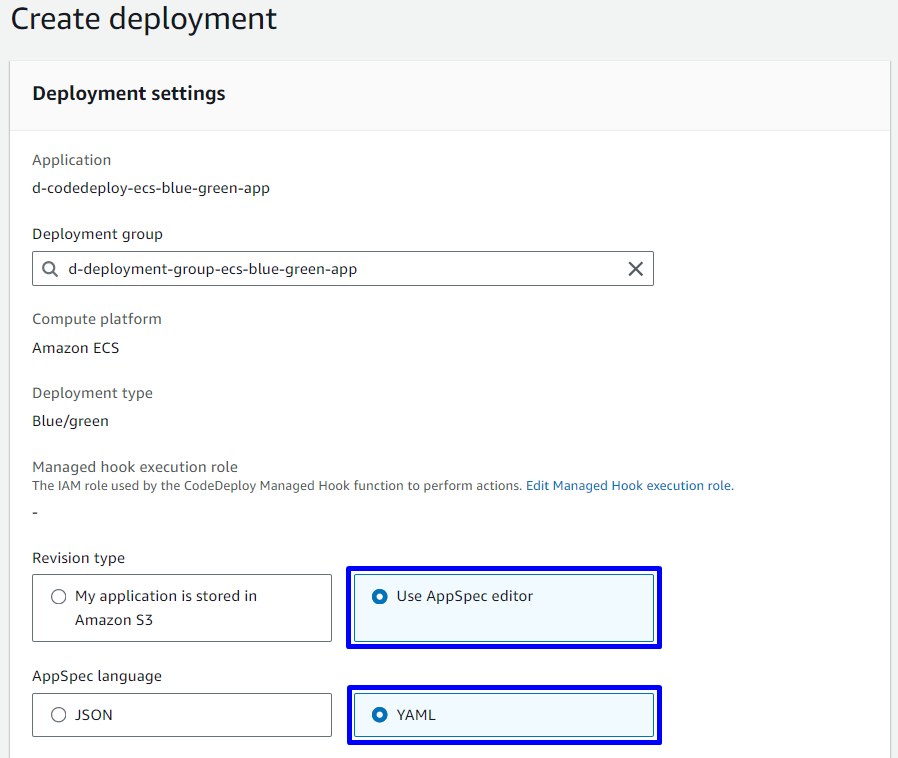Click application name d-codedeploy-ecs-blue-green-app
Screen dimensions: 898x758
click(151, 188)
